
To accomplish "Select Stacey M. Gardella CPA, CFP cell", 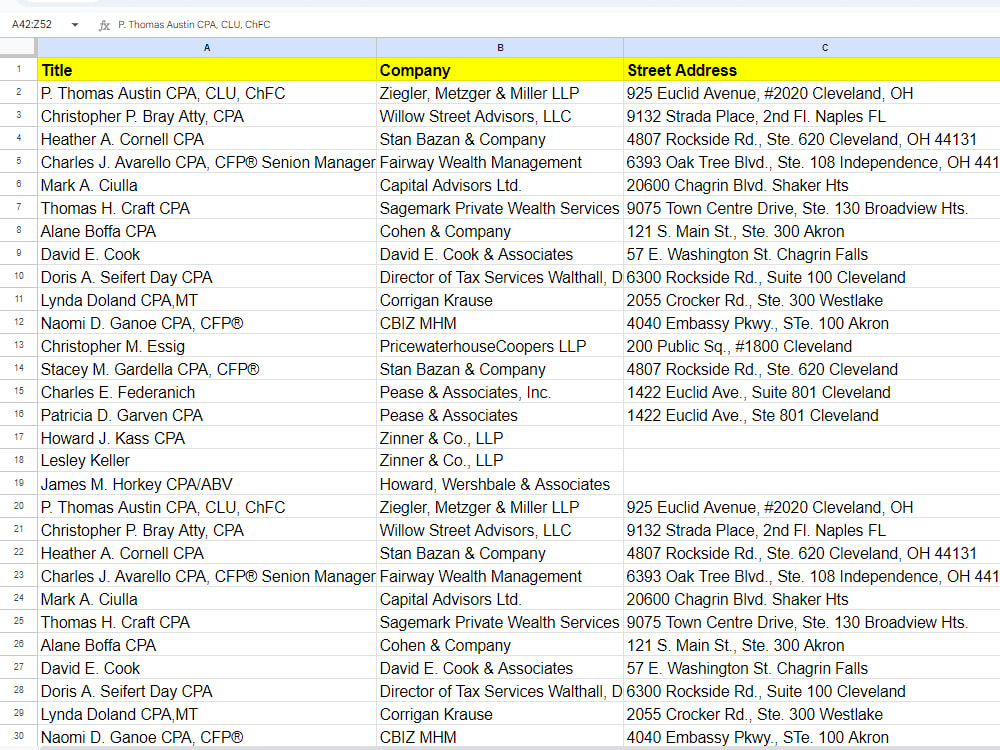I will coord(207,369).
